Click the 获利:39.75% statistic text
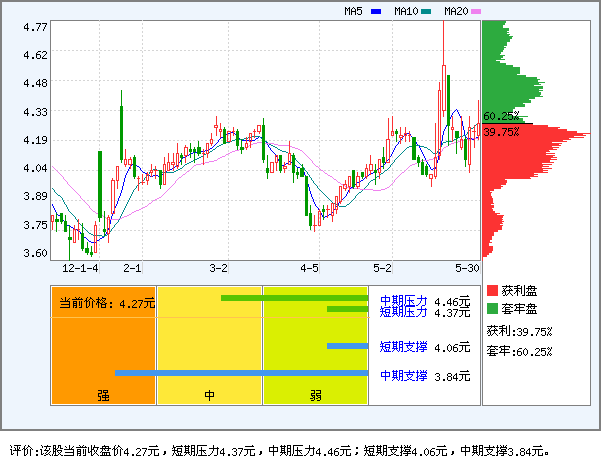This screenshot has height=456, width=601. point(519,331)
